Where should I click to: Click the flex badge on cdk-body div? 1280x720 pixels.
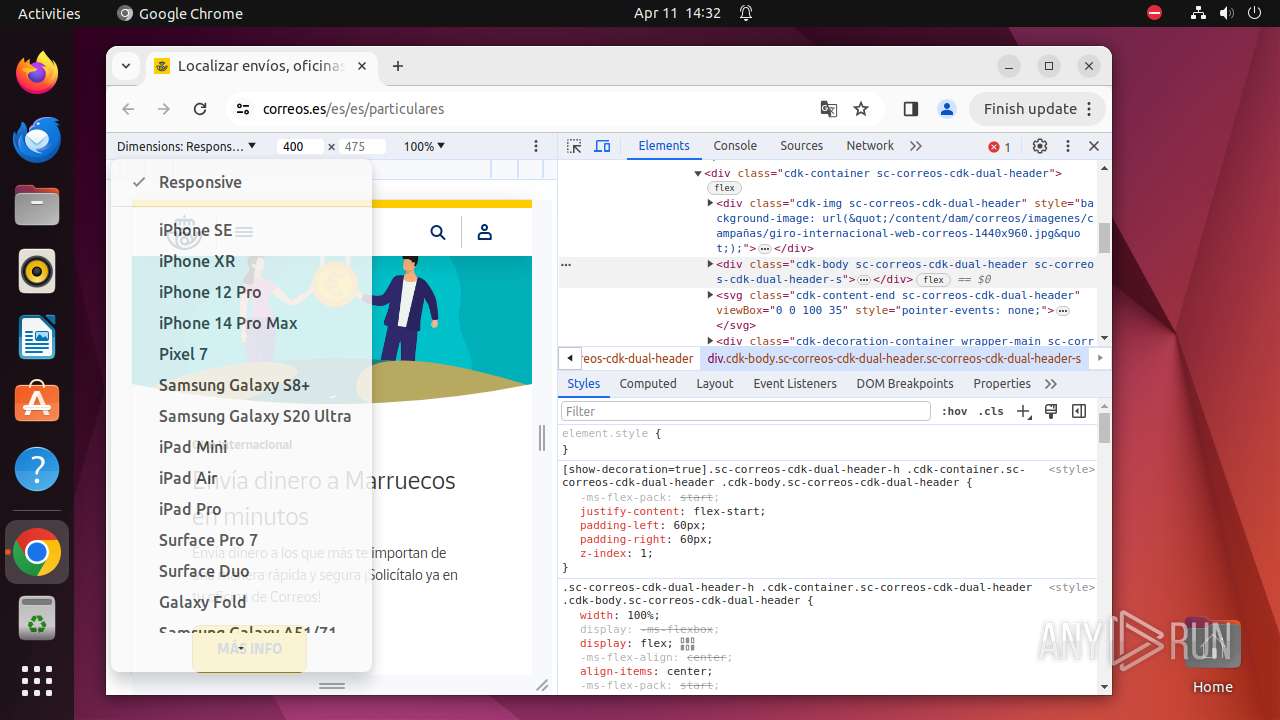[934, 279]
